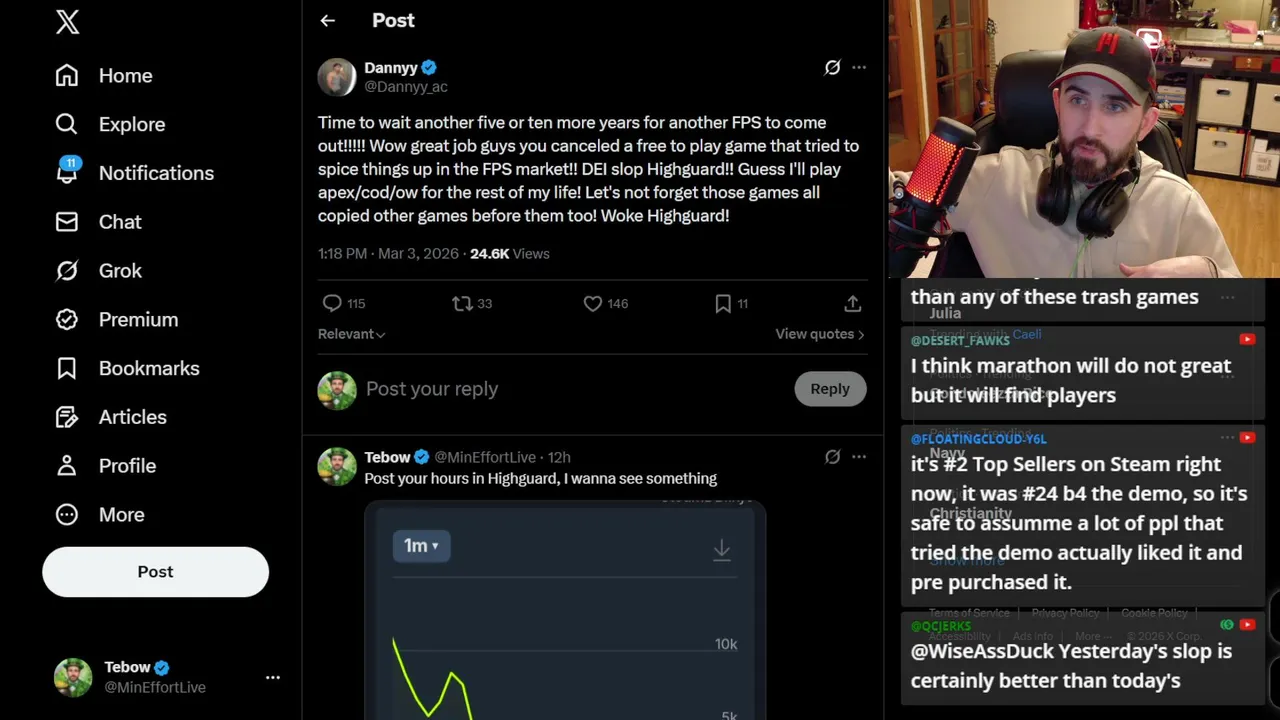1280x720 pixels.
Task: Toggle like on Dannyy's post
Action: [x=593, y=303]
